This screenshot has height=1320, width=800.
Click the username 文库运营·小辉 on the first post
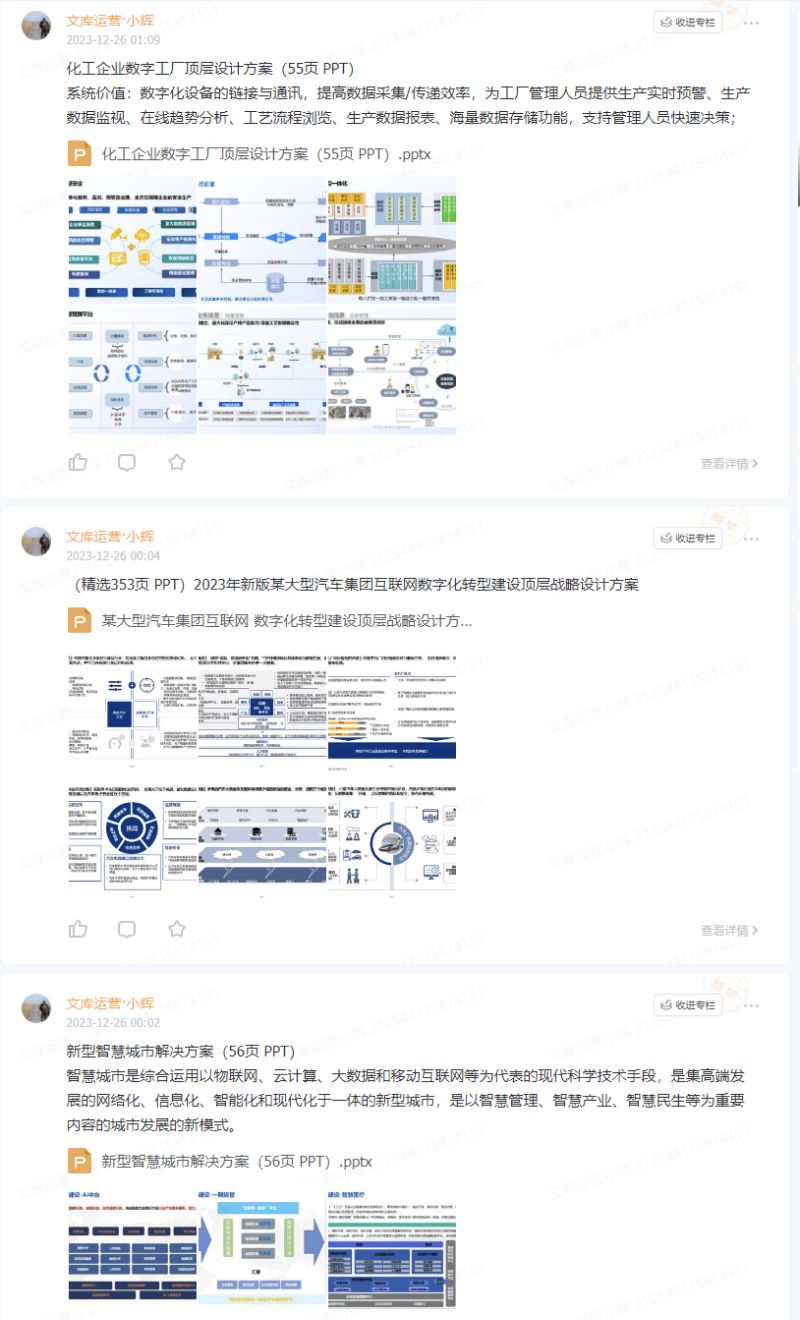coord(109,16)
